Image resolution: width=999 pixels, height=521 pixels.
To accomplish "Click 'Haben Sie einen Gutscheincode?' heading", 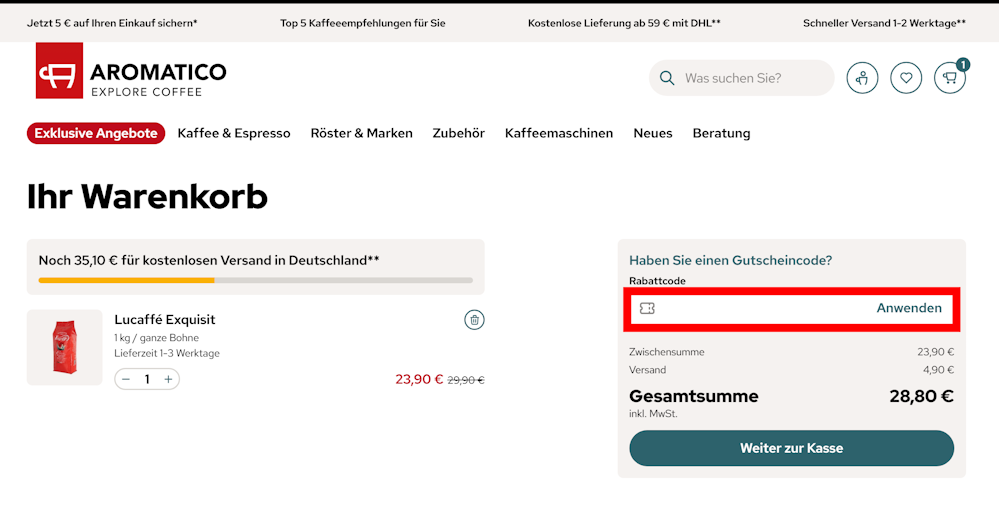I will coord(730,260).
